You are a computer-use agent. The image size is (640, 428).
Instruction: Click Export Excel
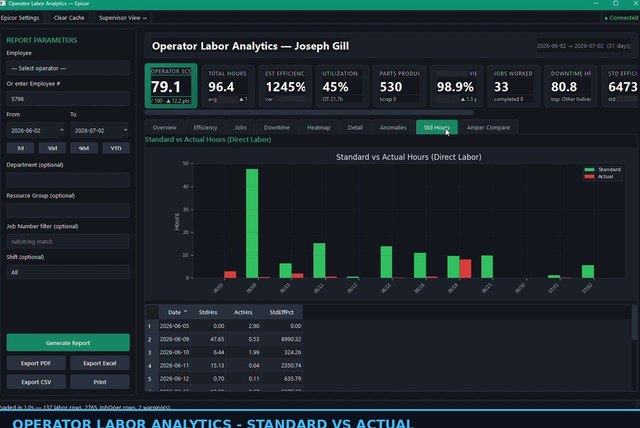(x=100, y=363)
